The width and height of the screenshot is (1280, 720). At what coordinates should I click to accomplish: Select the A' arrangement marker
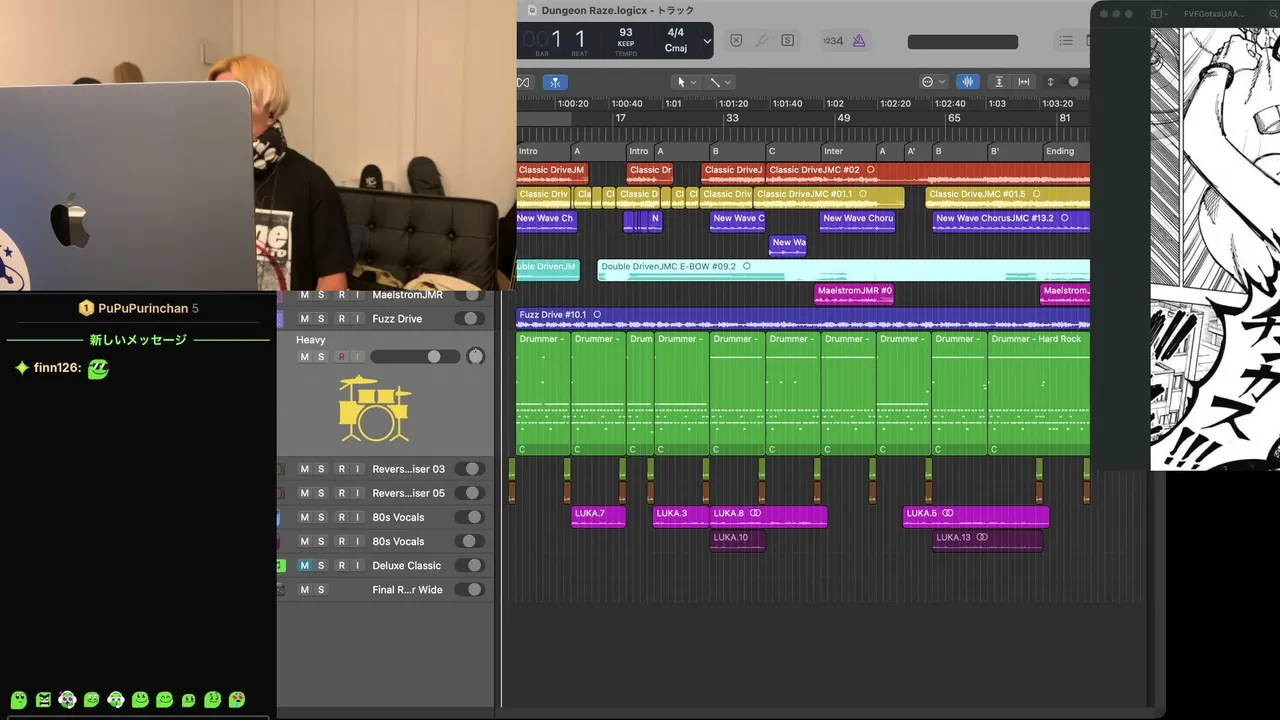point(916,151)
